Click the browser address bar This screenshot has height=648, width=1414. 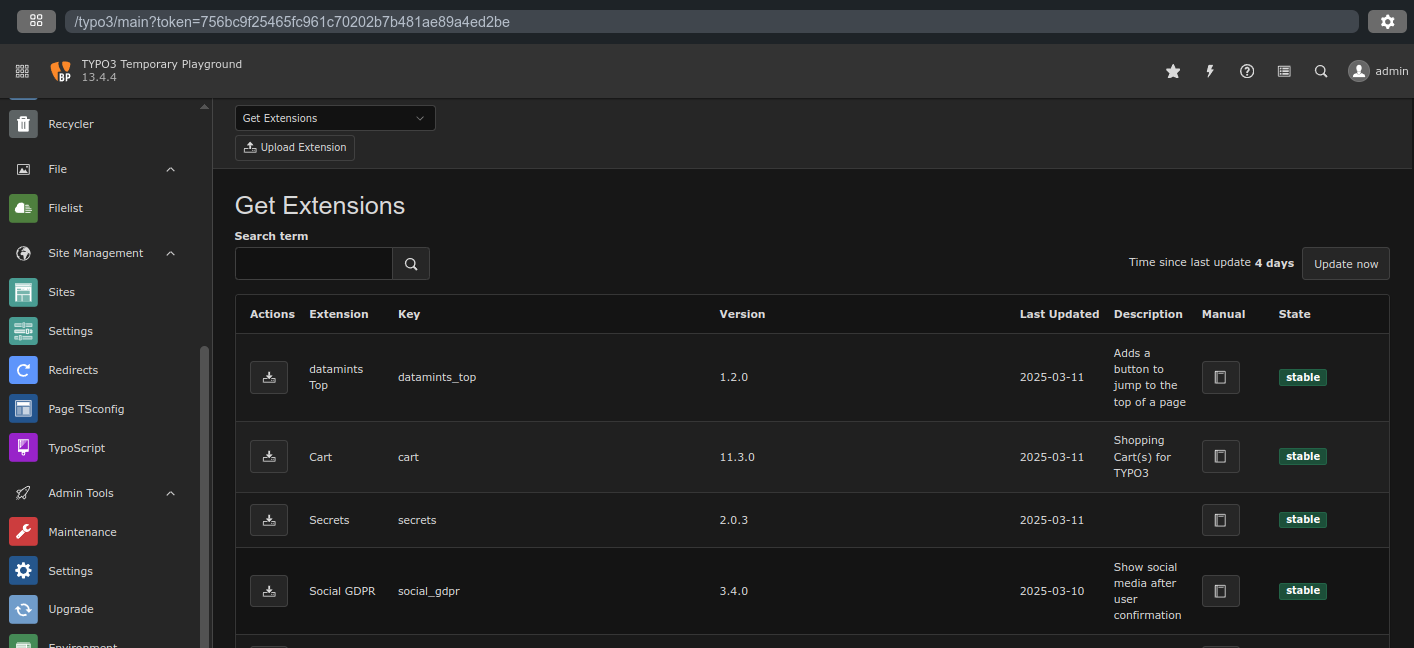[711, 21]
